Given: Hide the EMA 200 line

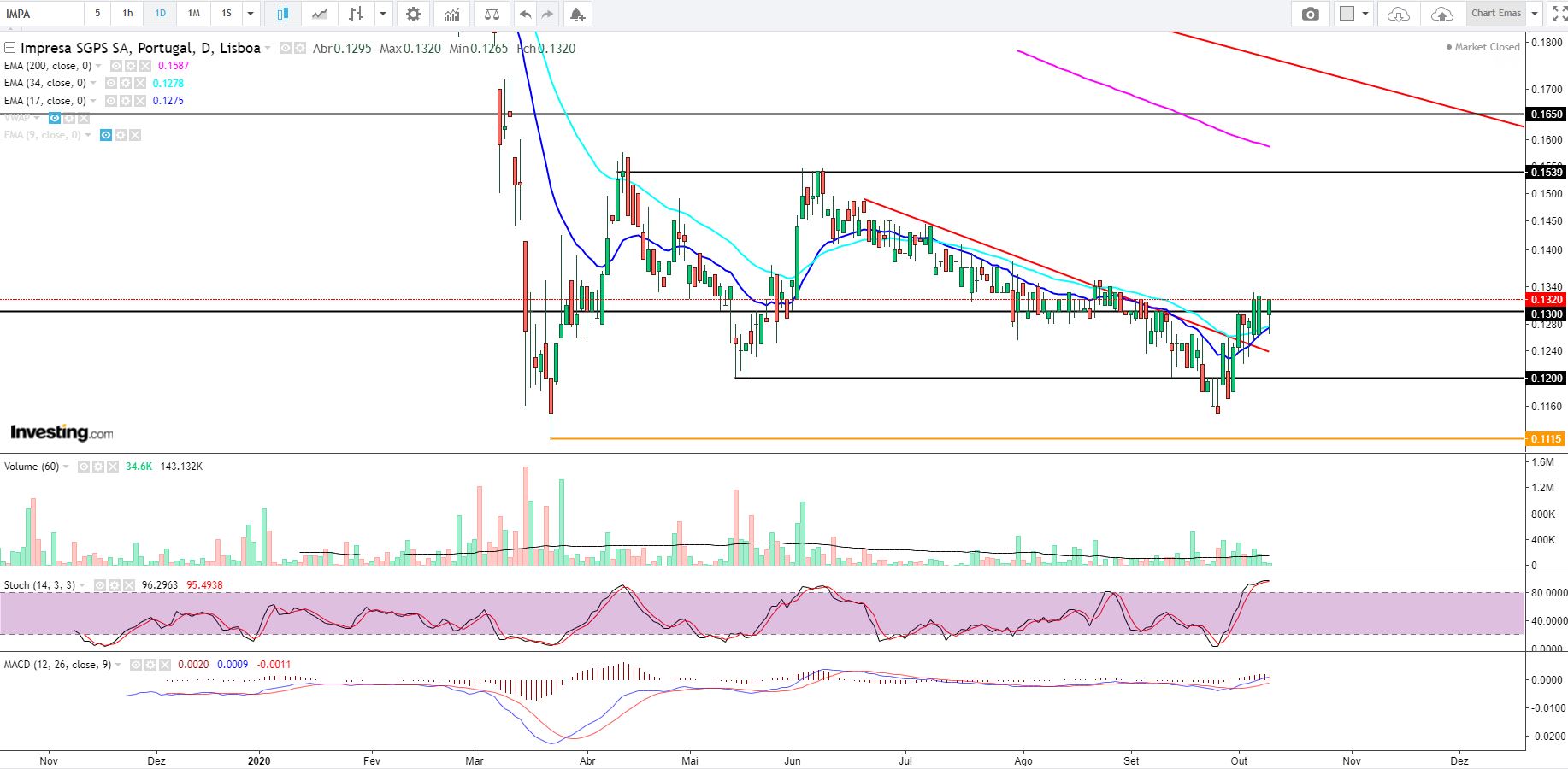Looking at the screenshot, I should (x=116, y=66).
